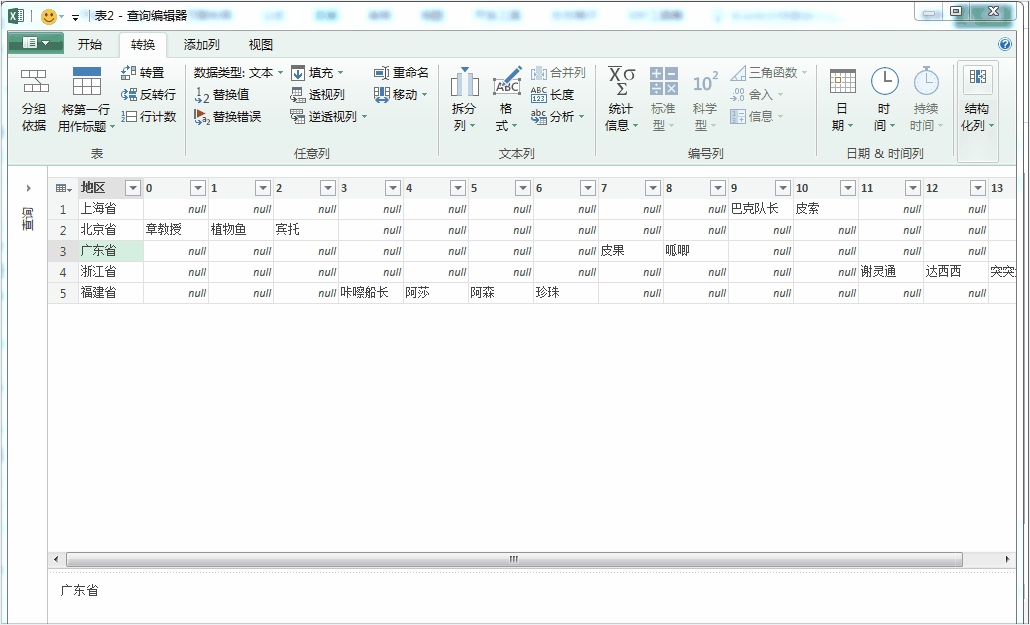1030x625 pixels.
Task: Select cell 植物鱼
Action: pyautogui.click(x=240, y=230)
